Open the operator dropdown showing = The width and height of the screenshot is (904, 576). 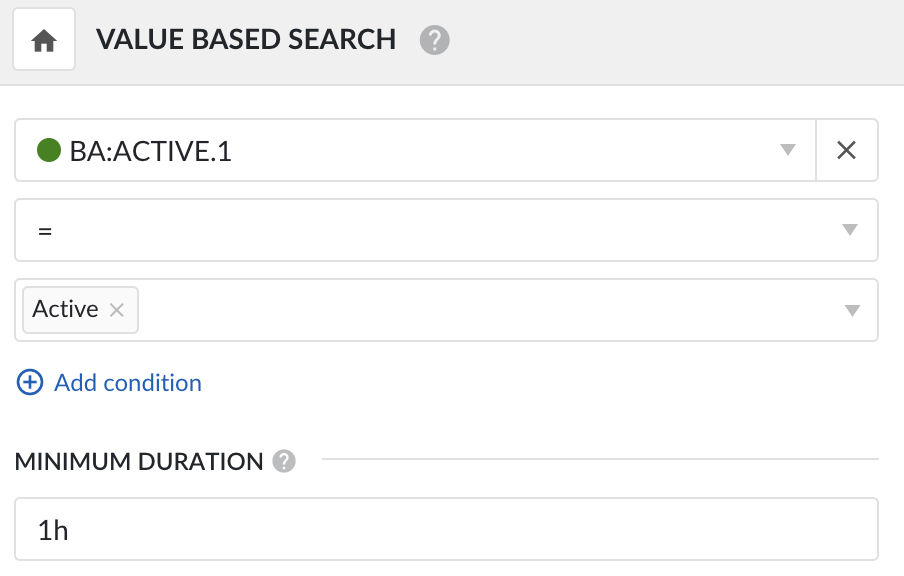pyautogui.click(x=849, y=229)
